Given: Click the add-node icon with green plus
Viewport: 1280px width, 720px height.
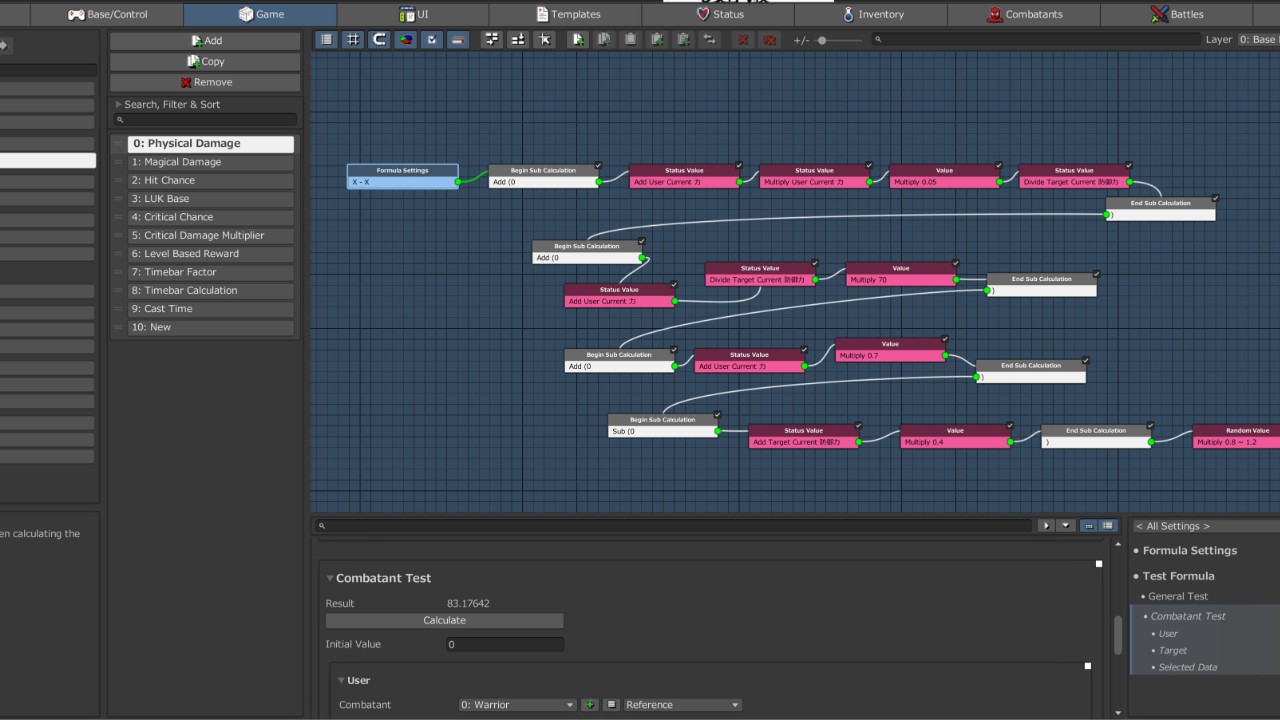Looking at the screenshot, I should [578, 40].
